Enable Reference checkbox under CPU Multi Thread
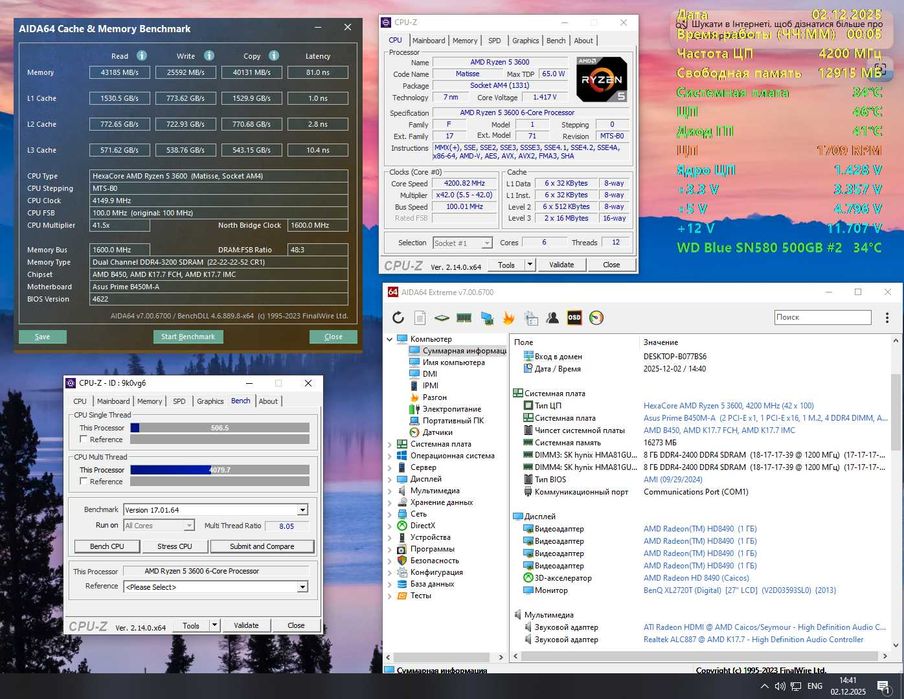 [83, 481]
